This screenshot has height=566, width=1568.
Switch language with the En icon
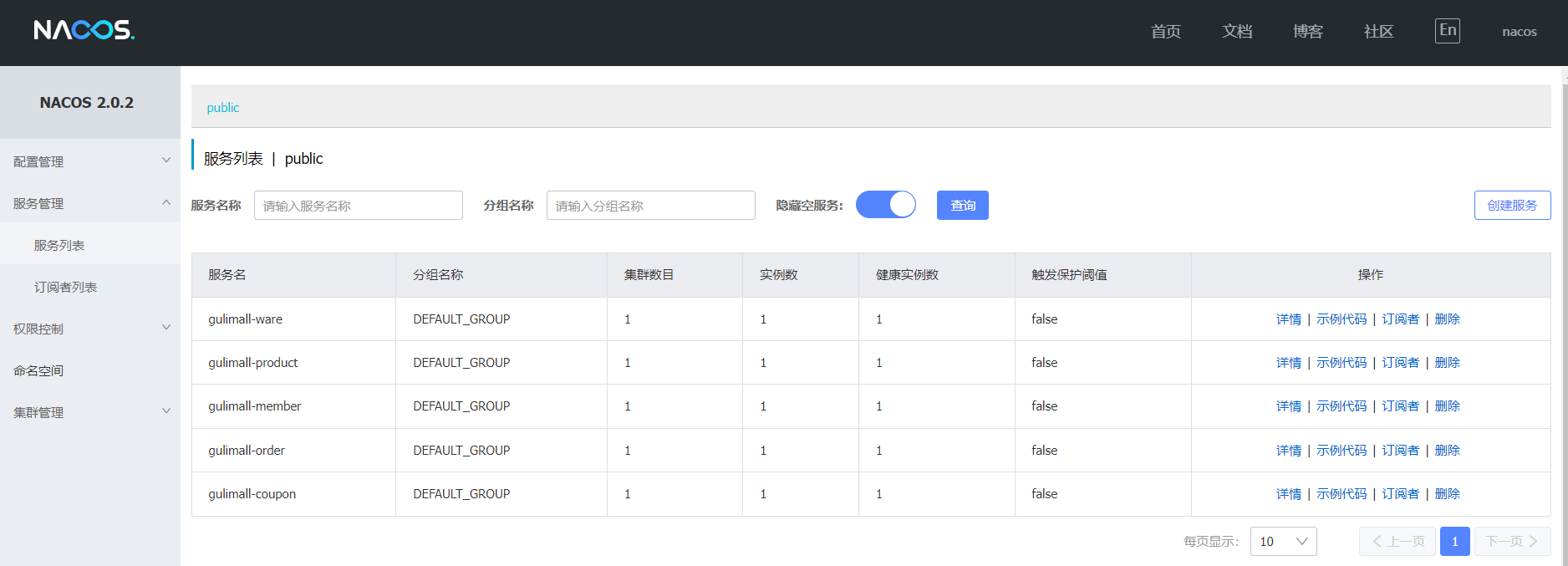click(x=1447, y=31)
